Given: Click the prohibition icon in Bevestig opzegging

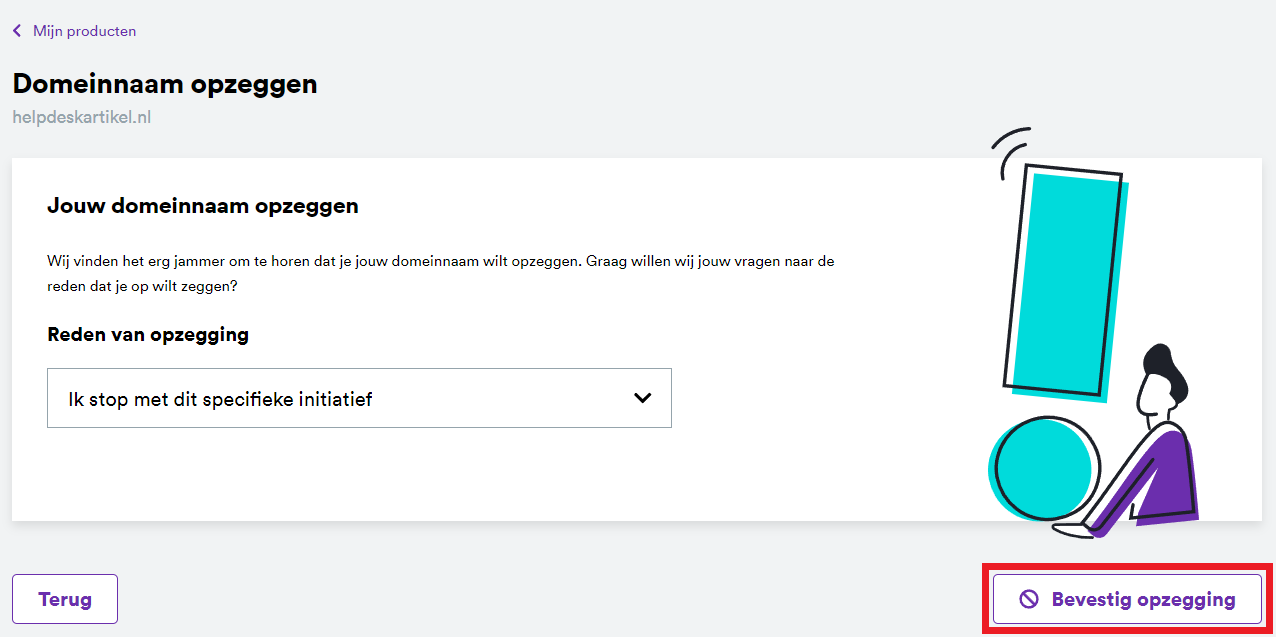Looking at the screenshot, I should tap(1029, 600).
